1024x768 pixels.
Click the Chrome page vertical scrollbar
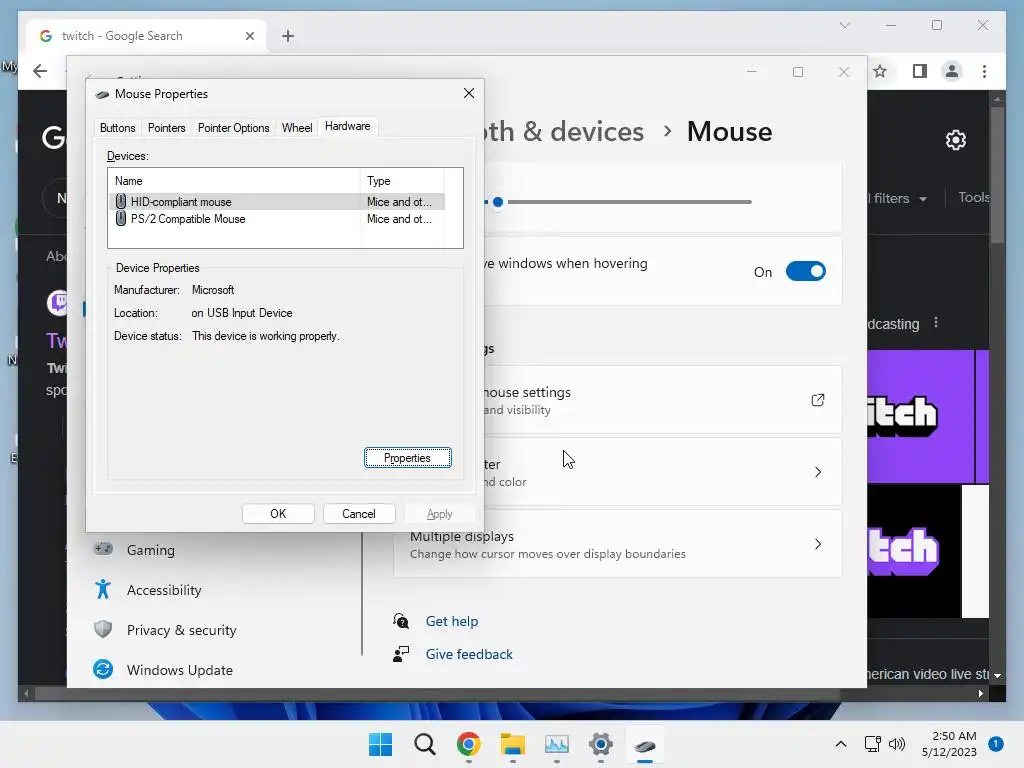tap(997, 175)
